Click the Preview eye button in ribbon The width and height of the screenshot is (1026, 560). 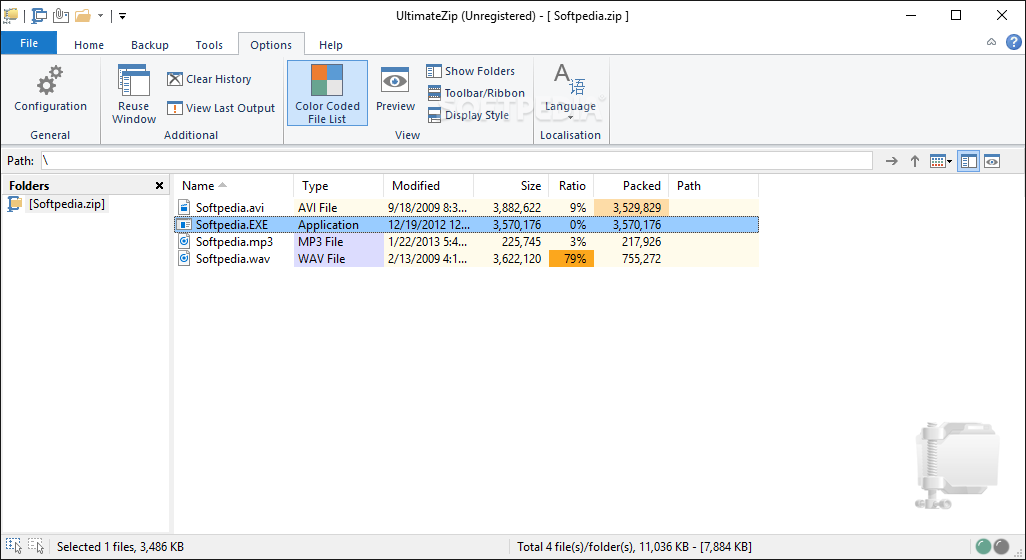click(x=395, y=88)
